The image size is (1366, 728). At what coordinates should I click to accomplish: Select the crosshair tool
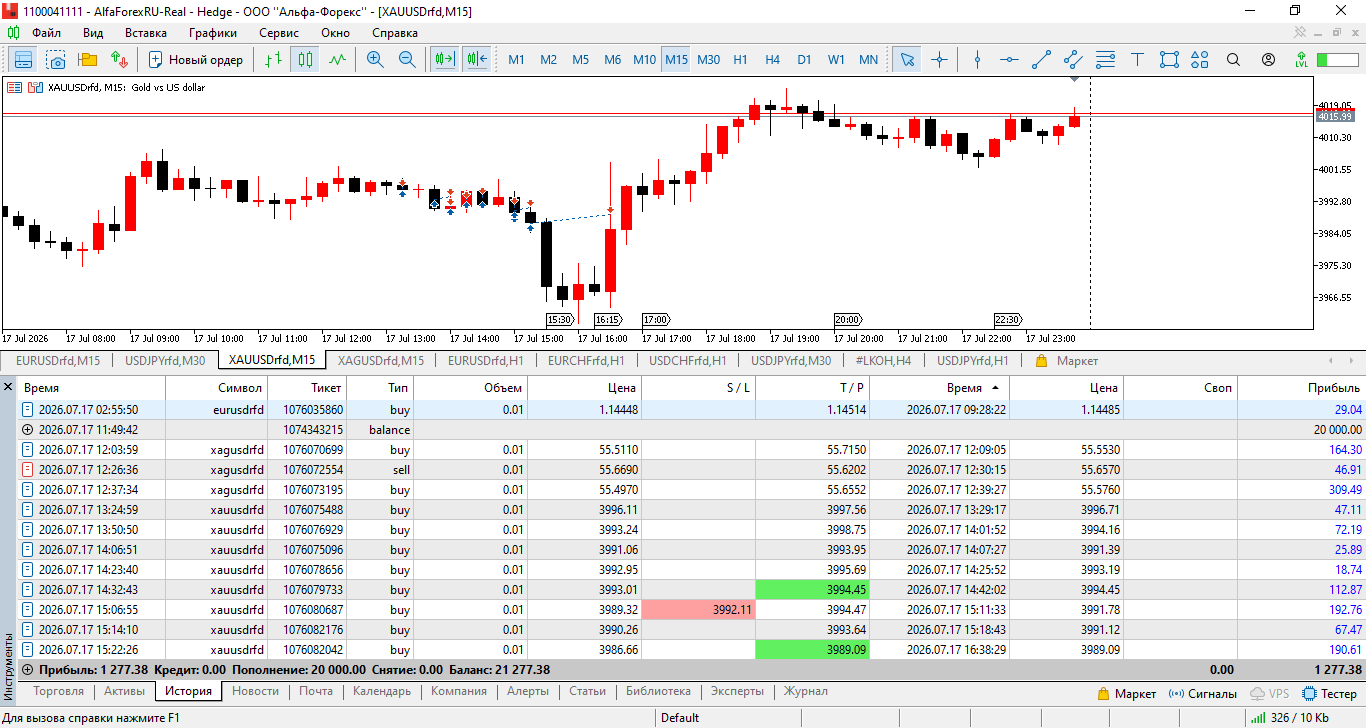(939, 60)
